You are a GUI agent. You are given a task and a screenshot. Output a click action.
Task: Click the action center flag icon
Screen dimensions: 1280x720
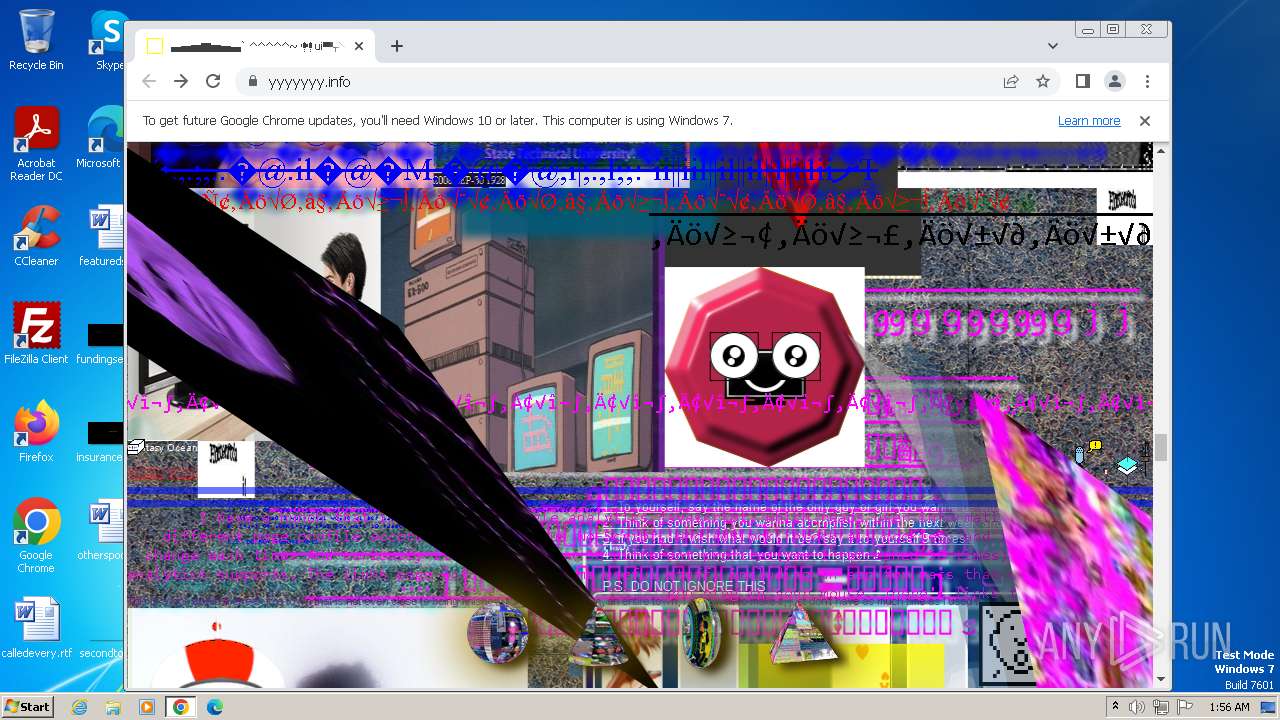(x=1184, y=707)
